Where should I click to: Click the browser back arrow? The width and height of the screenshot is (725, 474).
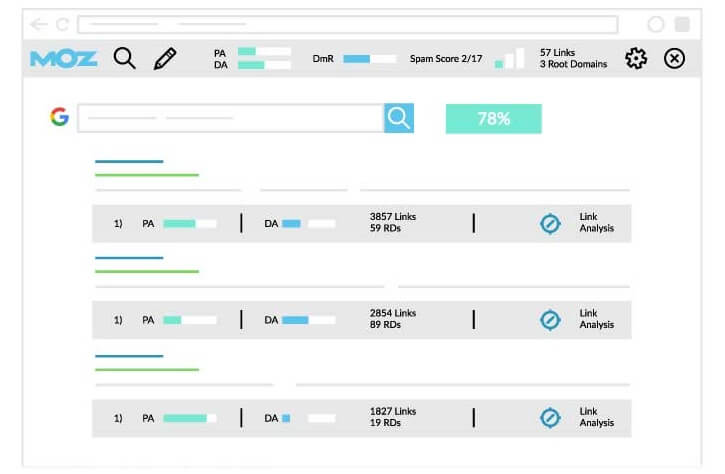click(38, 24)
